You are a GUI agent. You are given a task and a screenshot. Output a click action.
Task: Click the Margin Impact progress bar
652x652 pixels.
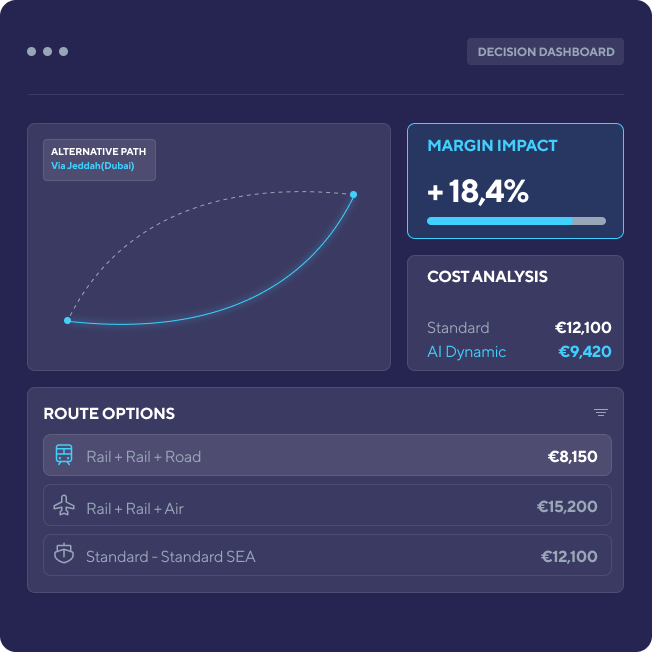[516, 221]
